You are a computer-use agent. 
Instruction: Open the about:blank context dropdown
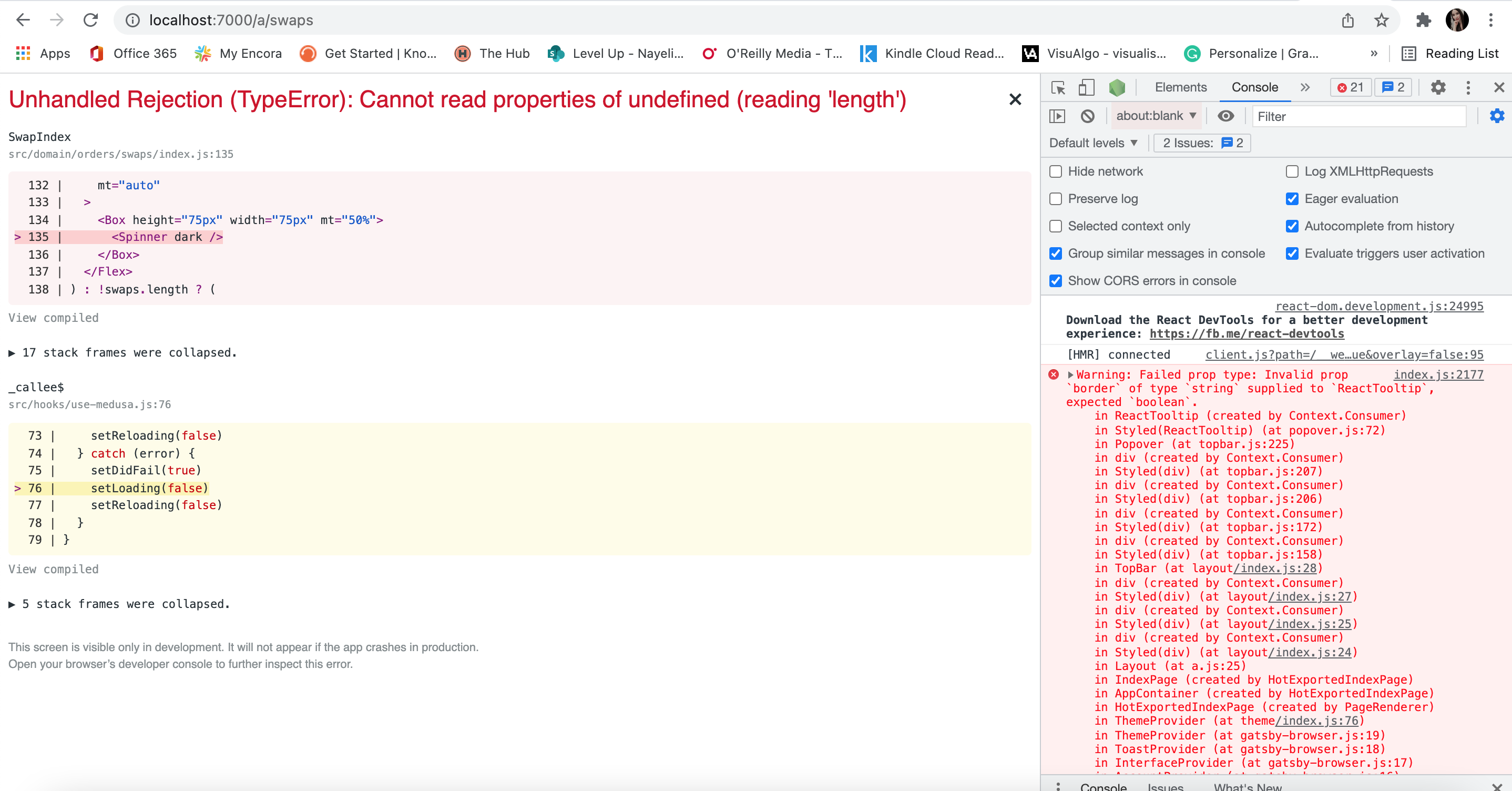[x=1156, y=116]
